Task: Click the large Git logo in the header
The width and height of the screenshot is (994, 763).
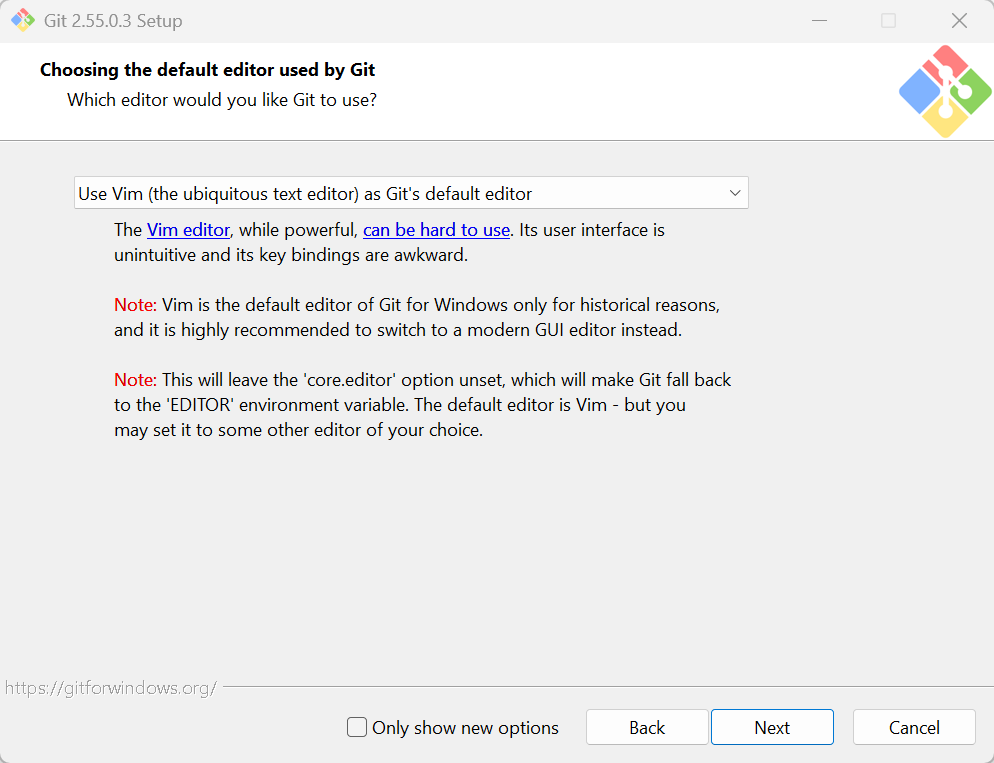Action: 945,91
